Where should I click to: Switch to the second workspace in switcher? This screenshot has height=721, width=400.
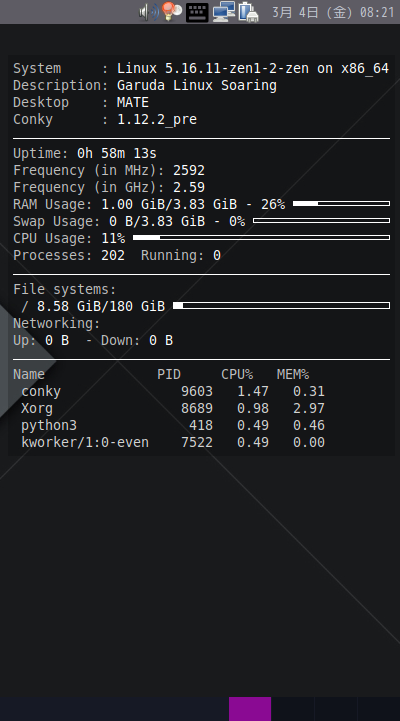pos(293,709)
